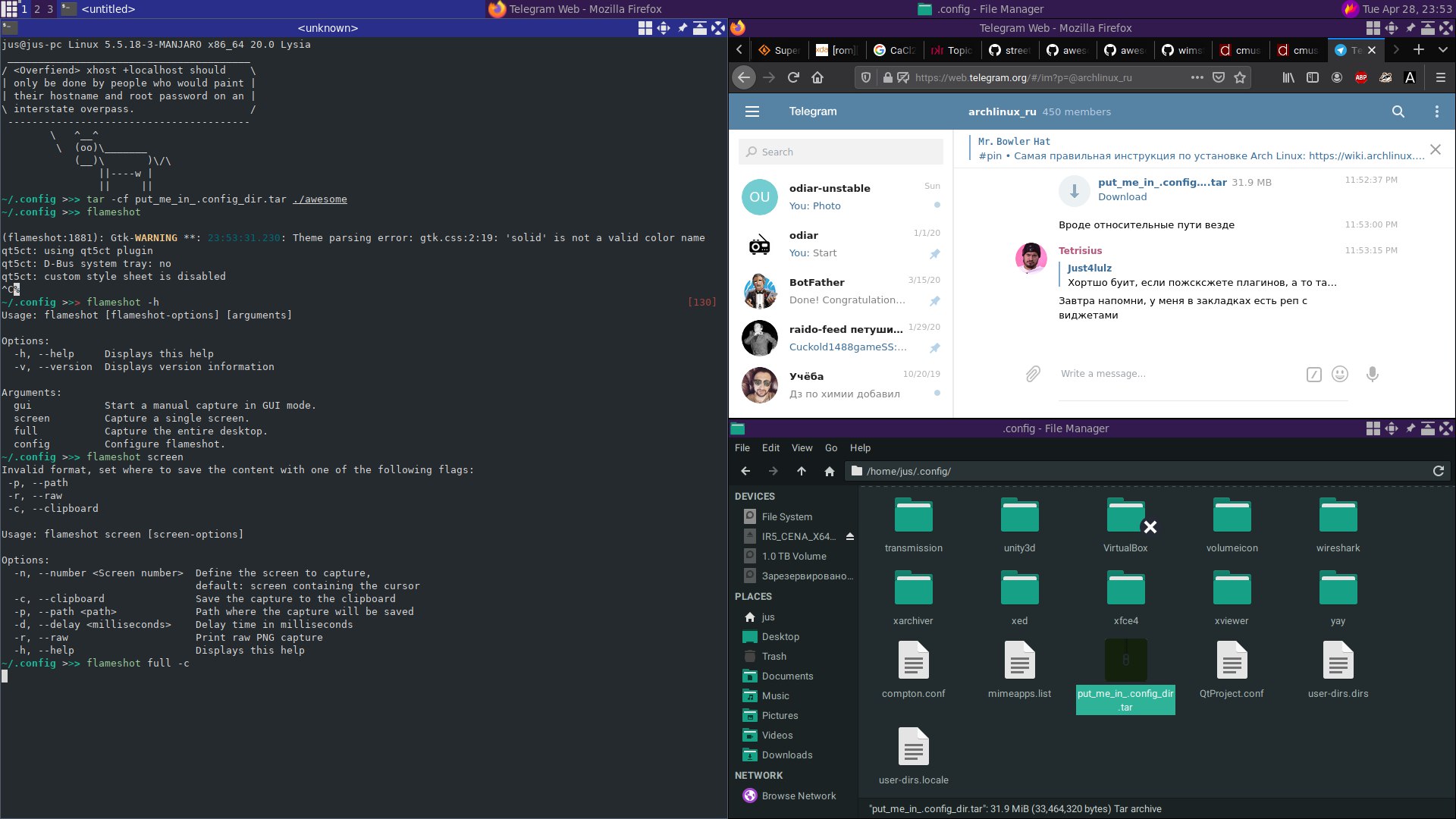Click the archlinux_ru chat title
Screen dimensions: 1456x819
[1002, 111]
